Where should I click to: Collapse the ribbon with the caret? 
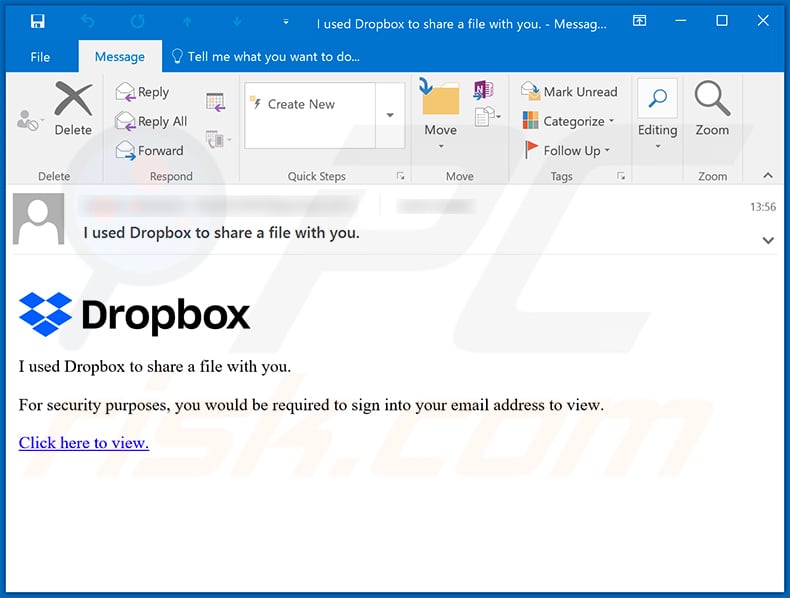tap(768, 175)
